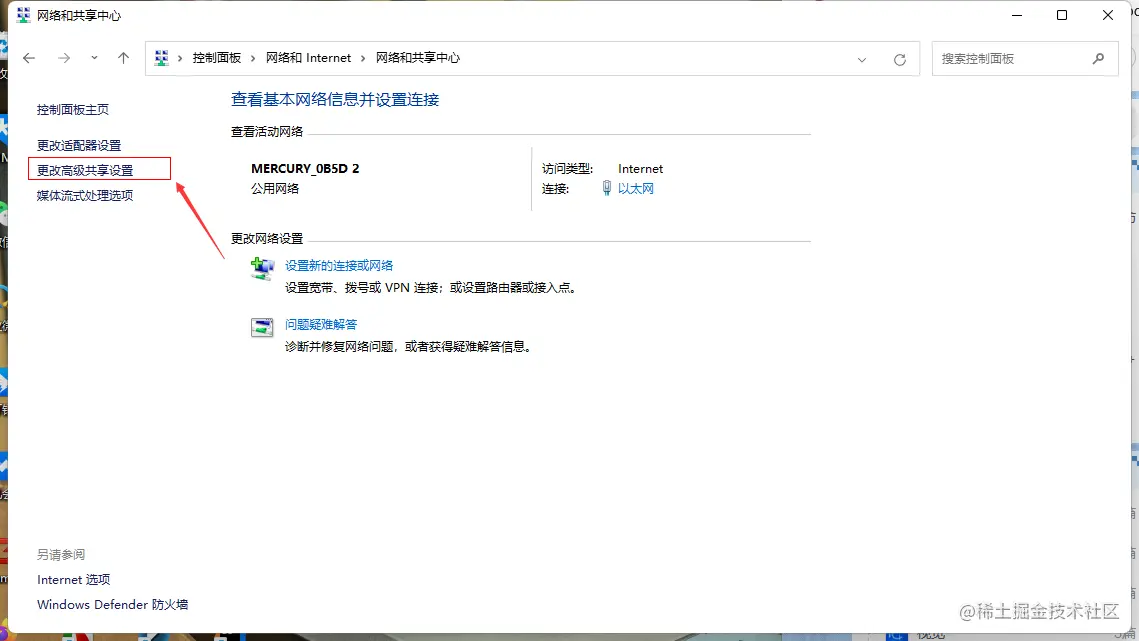Go up one level with up arrow
Viewport: 1139px width, 641px height.
123,58
